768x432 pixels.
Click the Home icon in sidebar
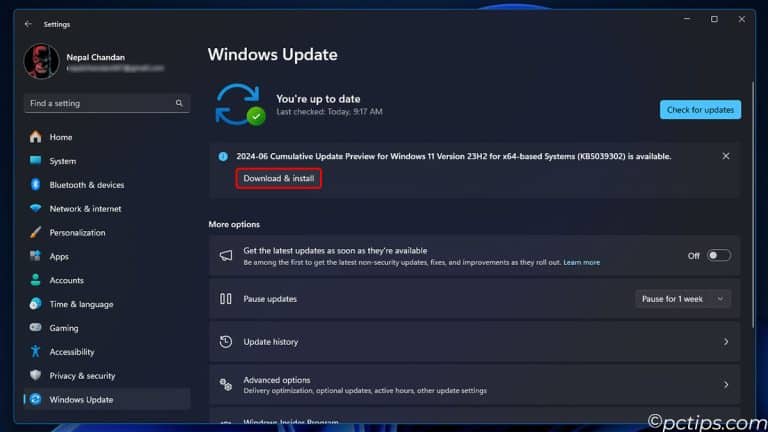pos(36,137)
